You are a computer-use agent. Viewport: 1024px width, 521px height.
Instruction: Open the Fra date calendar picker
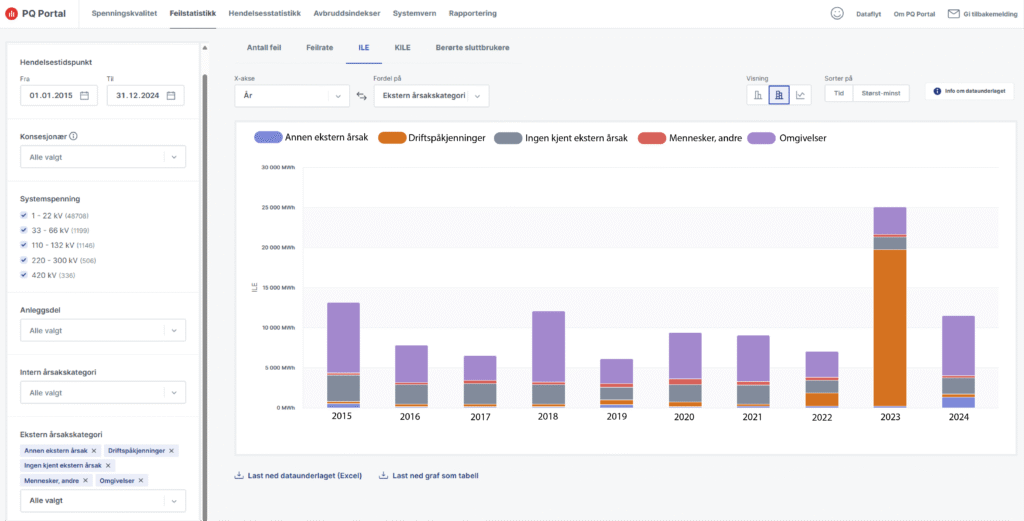point(85,96)
